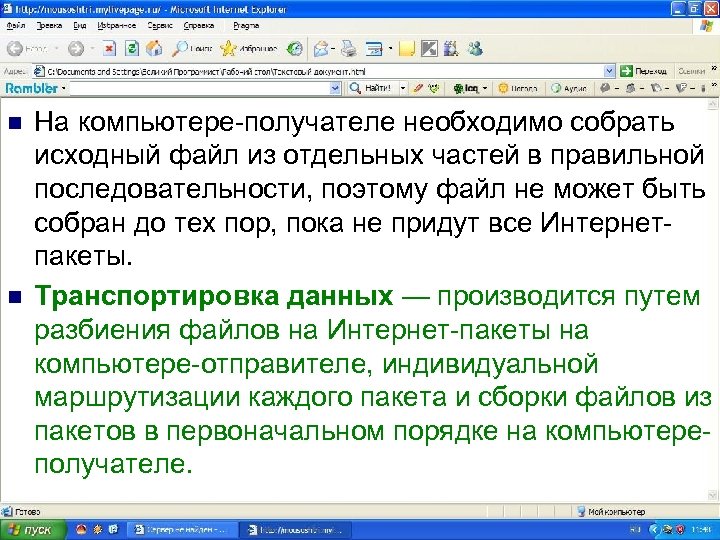
Task: Open the Избранное menu
Action: pos(117,26)
